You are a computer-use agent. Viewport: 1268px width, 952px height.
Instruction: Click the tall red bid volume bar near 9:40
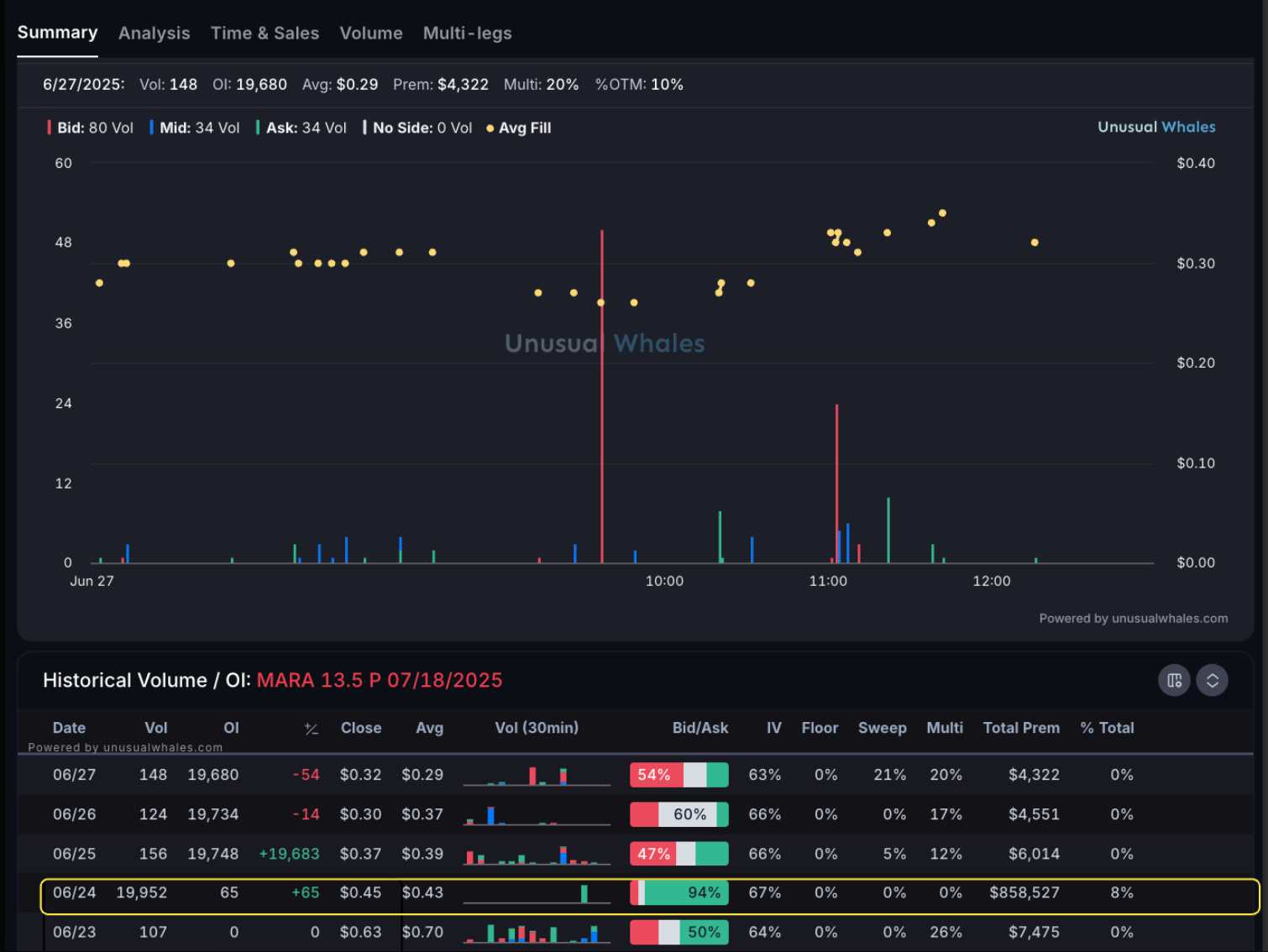(x=602, y=396)
